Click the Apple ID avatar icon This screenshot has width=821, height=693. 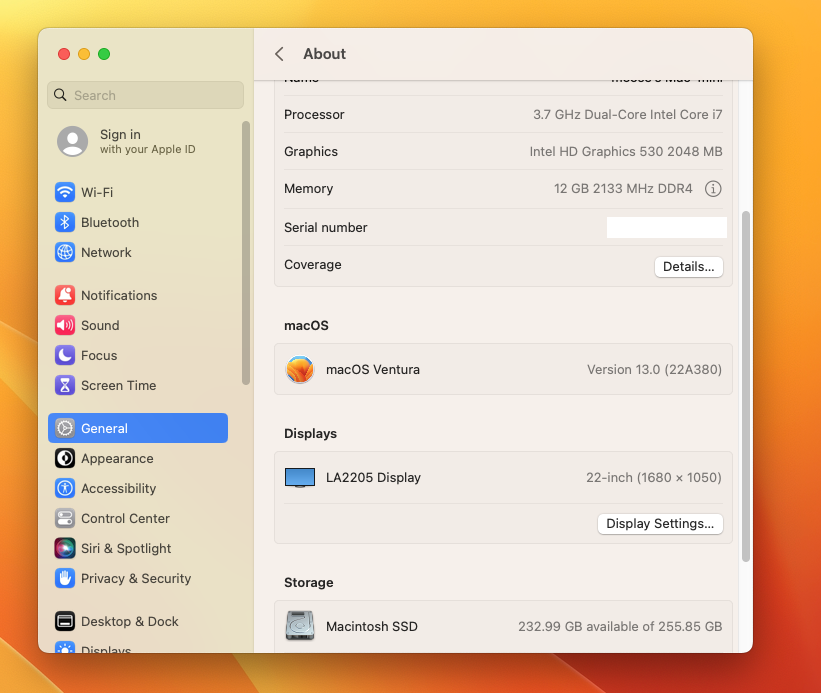(x=72, y=141)
